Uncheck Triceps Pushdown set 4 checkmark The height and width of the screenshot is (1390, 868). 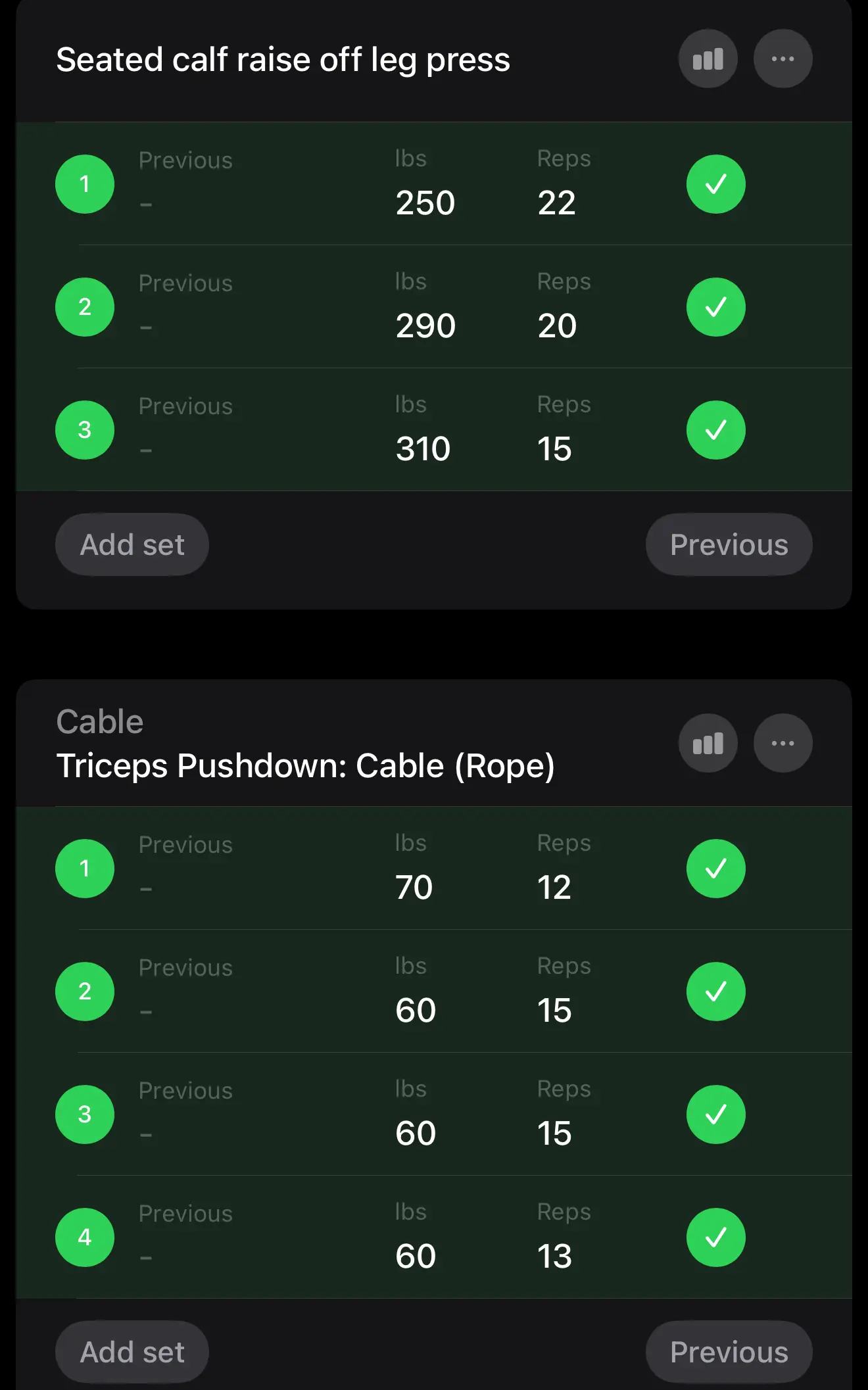pyautogui.click(x=715, y=1237)
